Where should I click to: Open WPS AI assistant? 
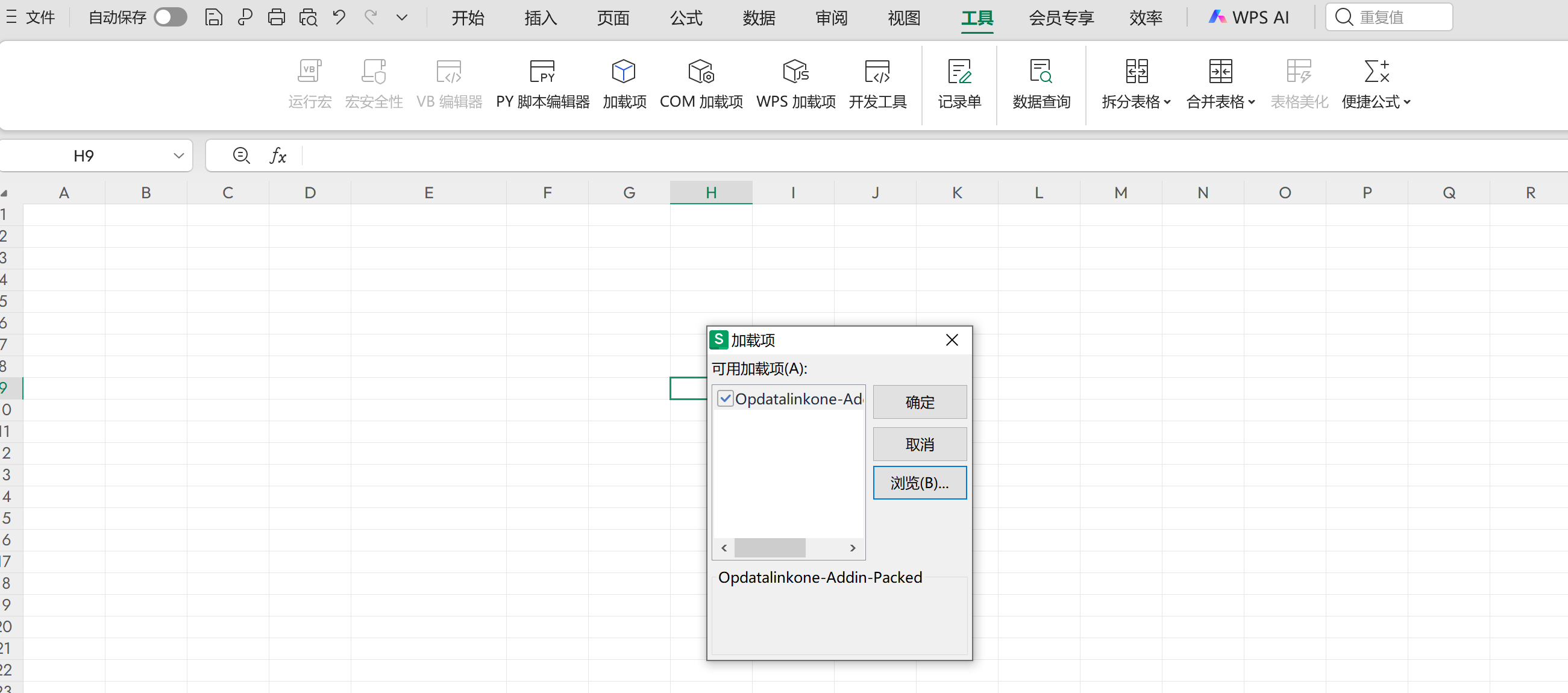point(1249,17)
